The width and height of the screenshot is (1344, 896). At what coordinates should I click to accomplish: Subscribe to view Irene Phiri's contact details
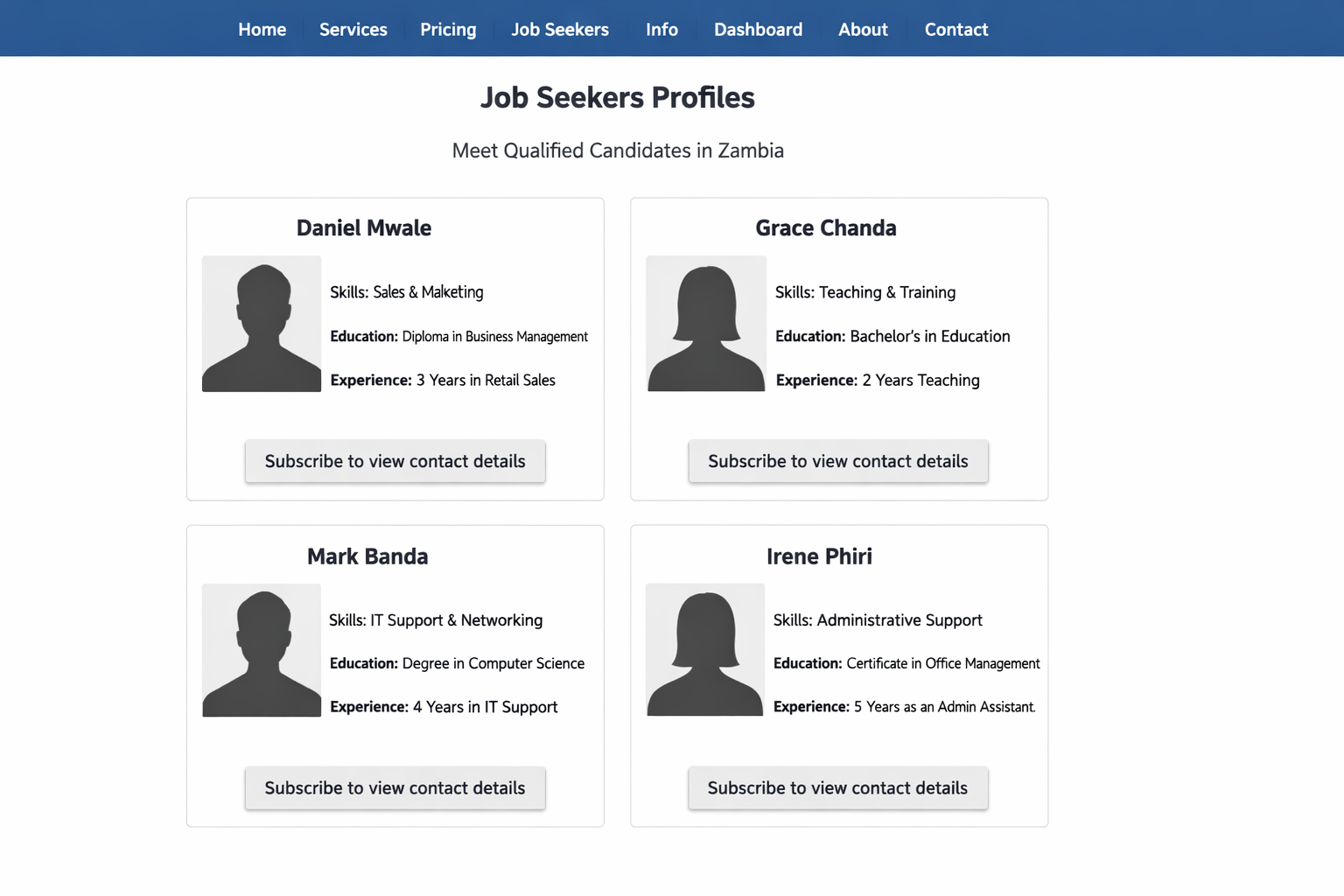pos(837,788)
